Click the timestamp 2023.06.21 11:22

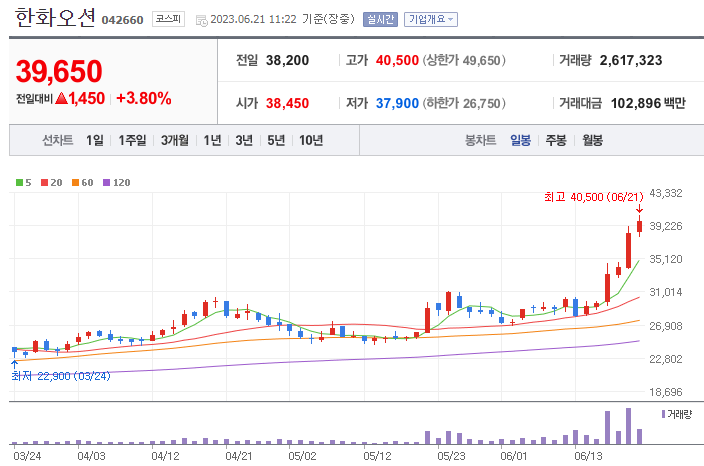pos(253,19)
